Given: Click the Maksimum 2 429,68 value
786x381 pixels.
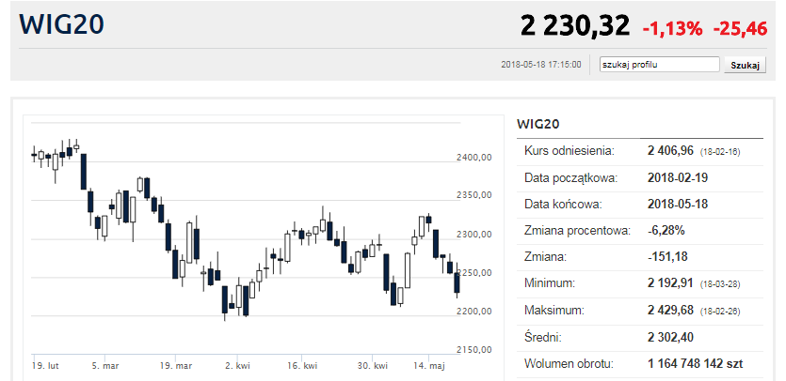Looking at the screenshot, I should tap(671, 310).
